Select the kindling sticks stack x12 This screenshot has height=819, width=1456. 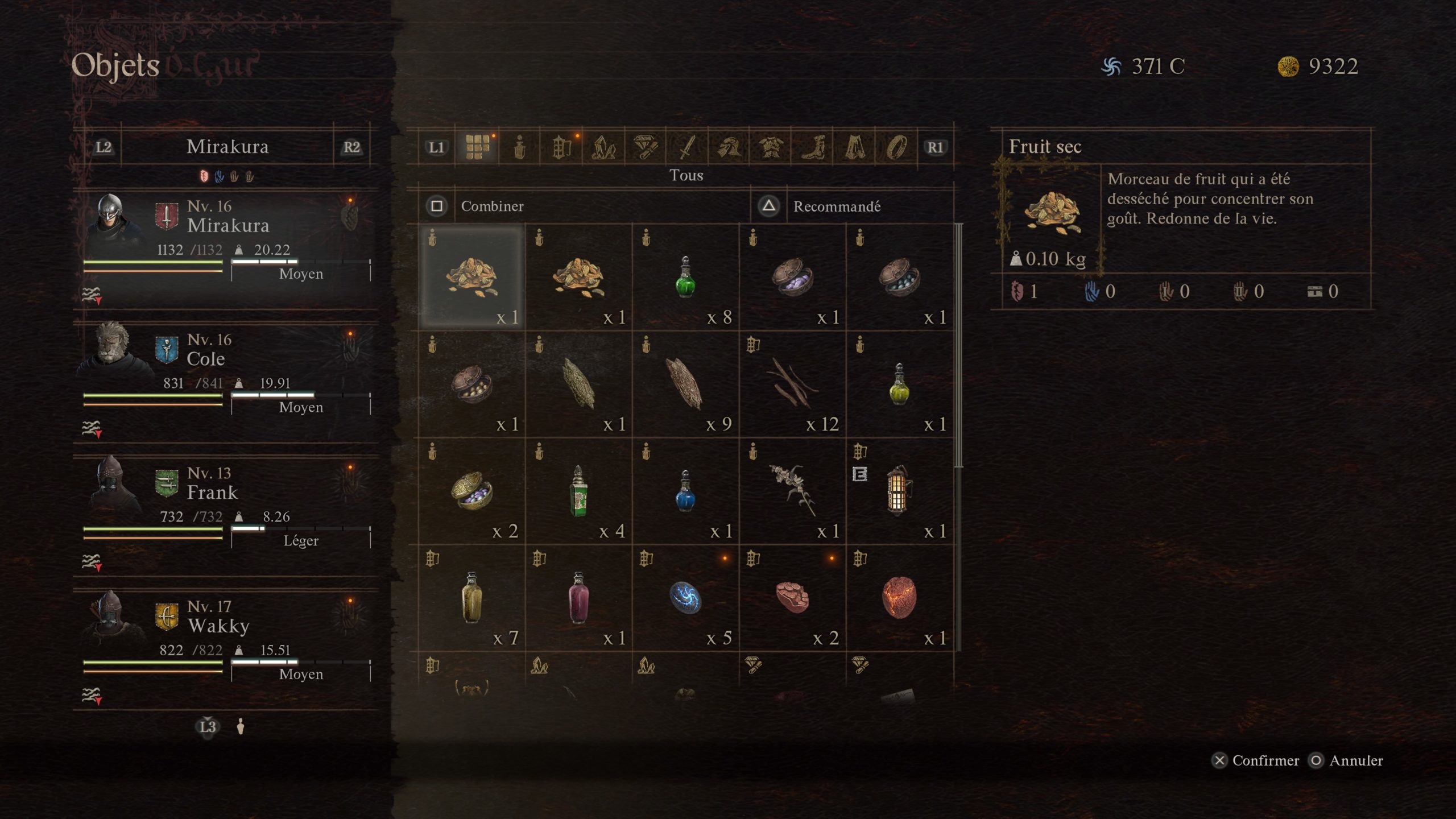[x=793, y=384]
